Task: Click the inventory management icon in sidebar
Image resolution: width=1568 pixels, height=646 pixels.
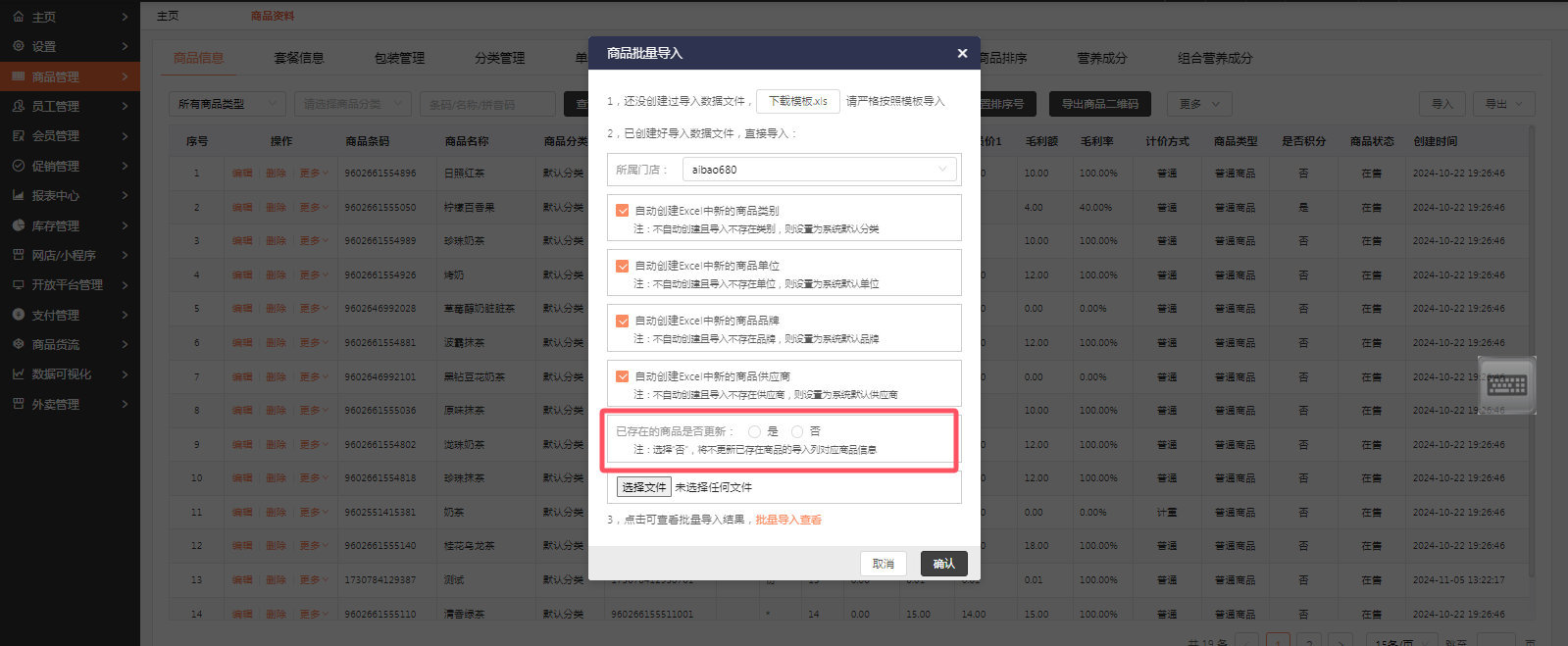Action: pos(19,225)
